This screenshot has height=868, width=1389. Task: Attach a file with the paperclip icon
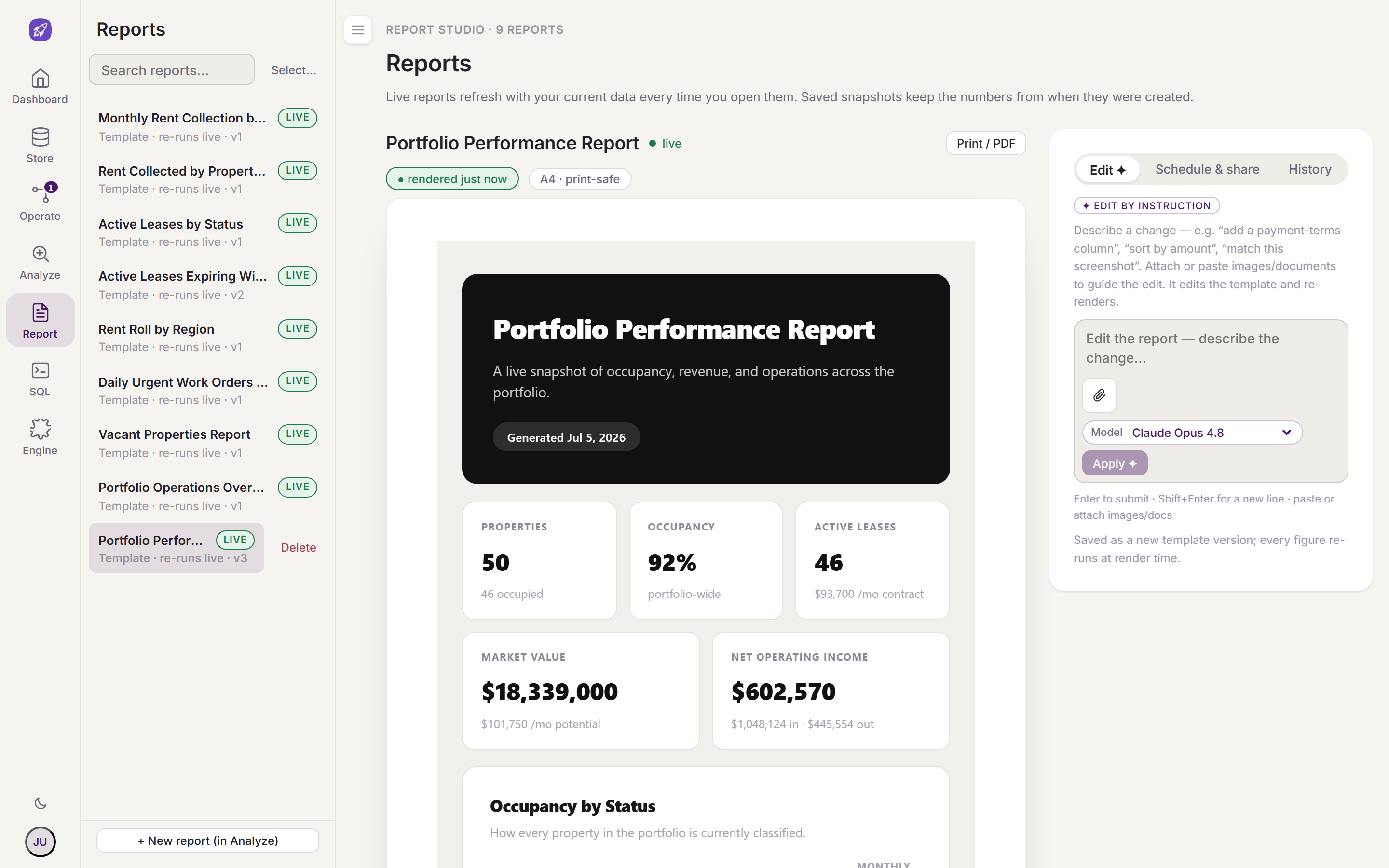coord(1099,395)
